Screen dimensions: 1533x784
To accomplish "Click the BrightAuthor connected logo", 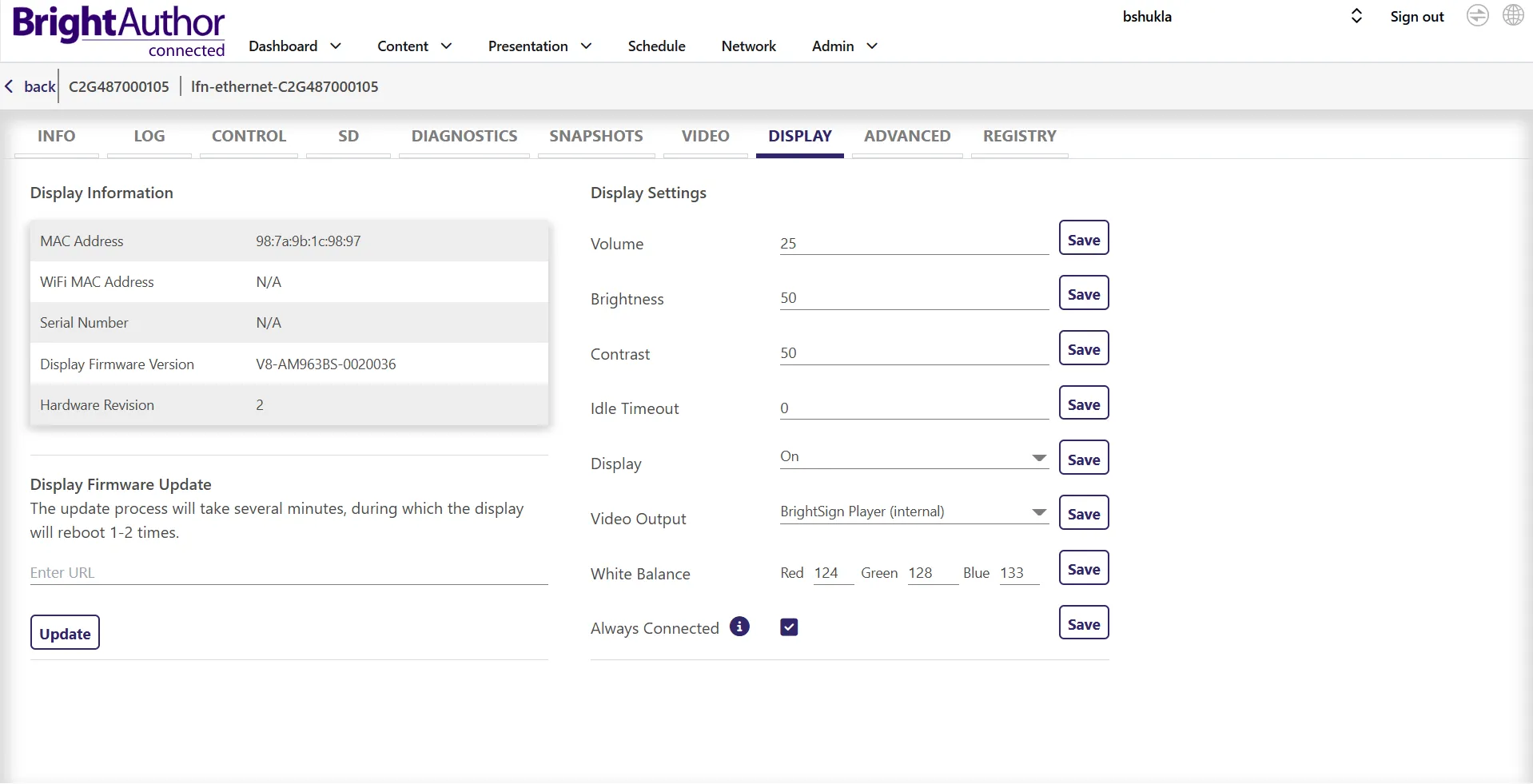I will 118,32.
